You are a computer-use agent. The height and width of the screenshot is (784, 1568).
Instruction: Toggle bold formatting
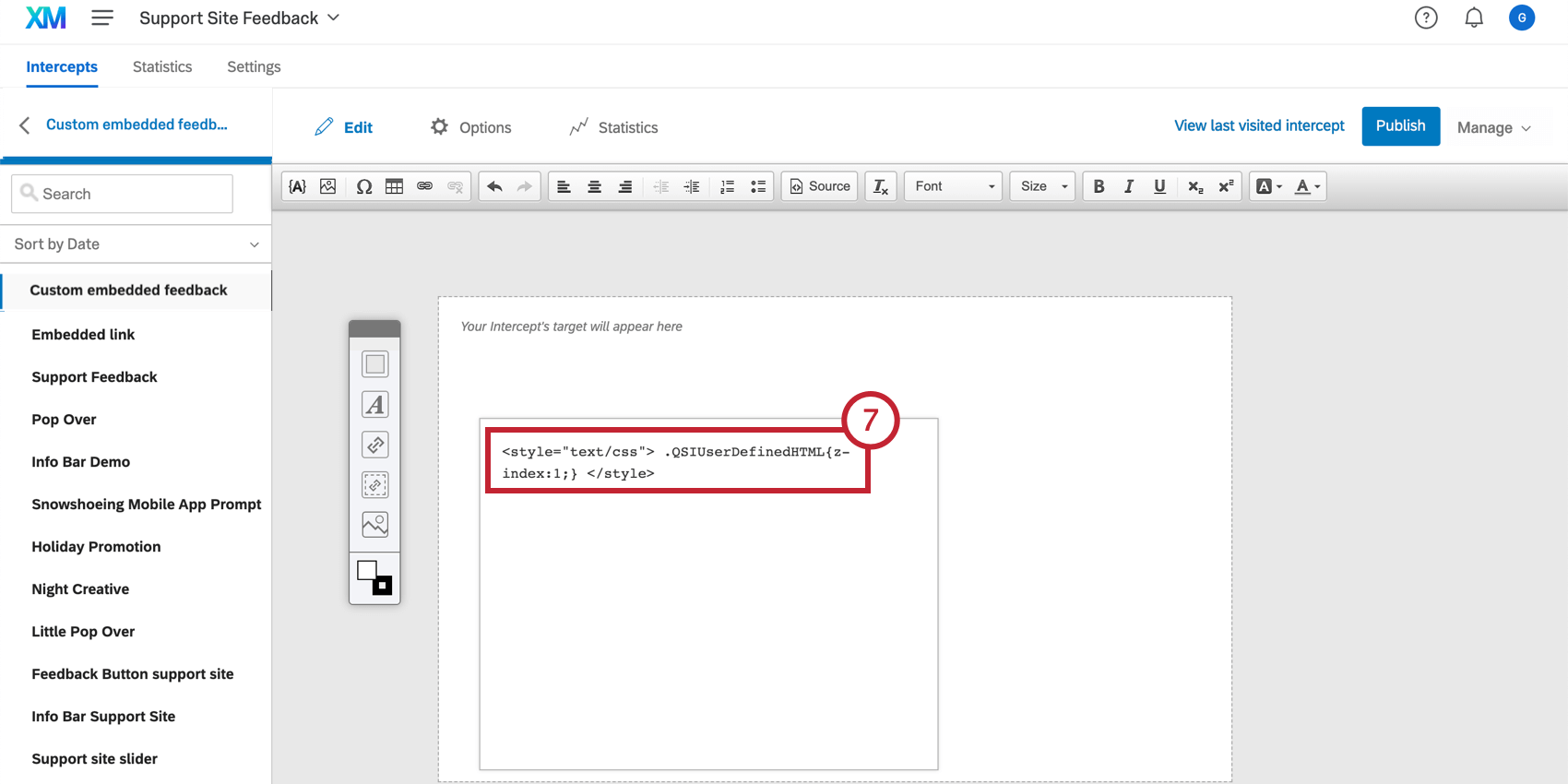point(1099,186)
